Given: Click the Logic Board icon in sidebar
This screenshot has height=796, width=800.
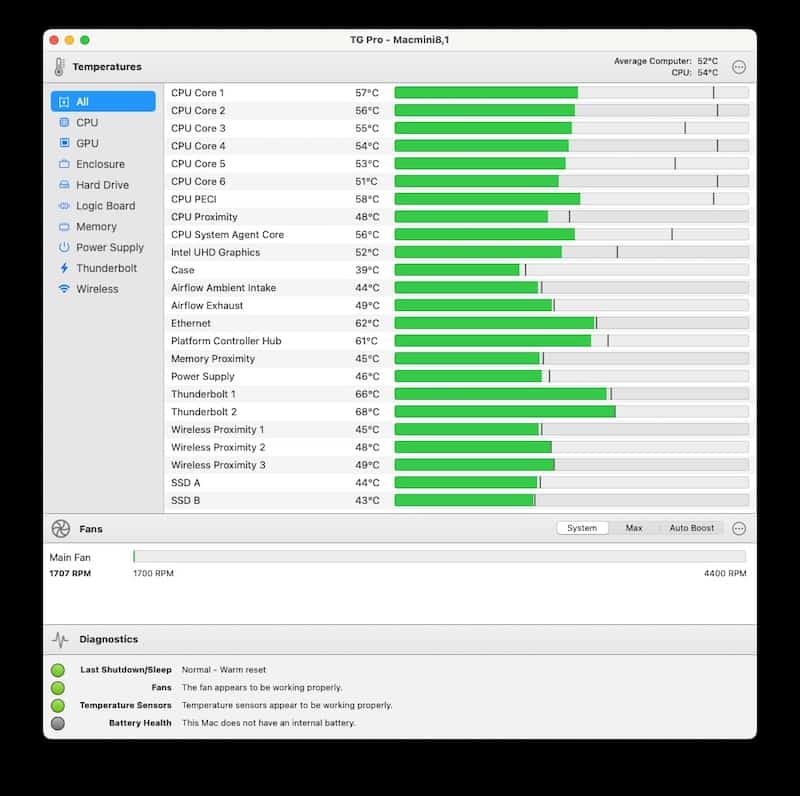Looking at the screenshot, I should coord(64,206).
